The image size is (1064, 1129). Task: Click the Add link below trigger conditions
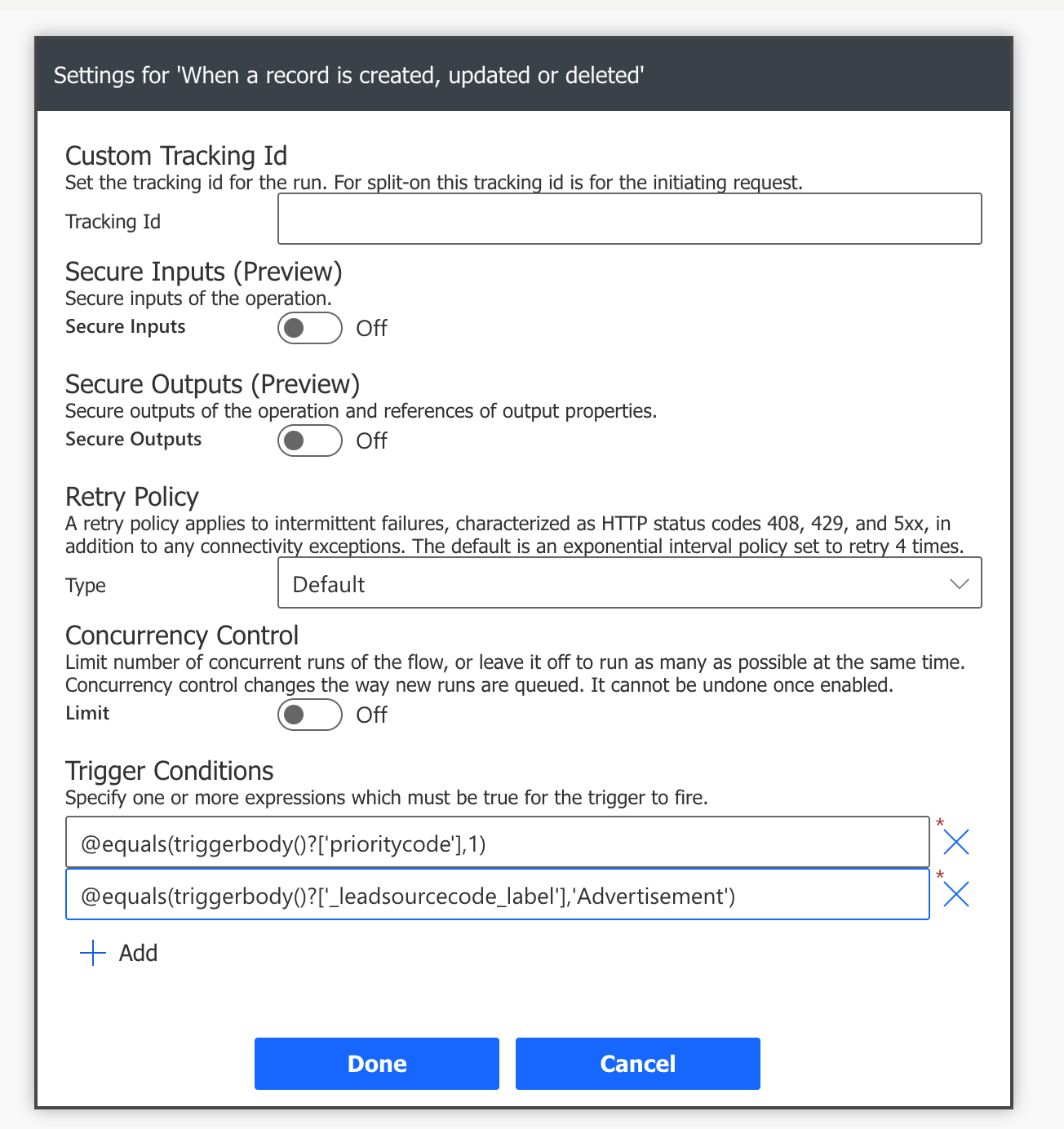(137, 952)
